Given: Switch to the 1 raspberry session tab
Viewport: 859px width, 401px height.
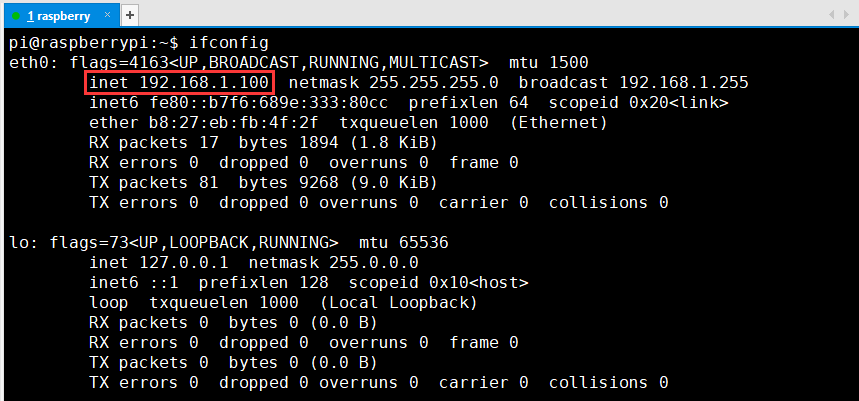Looking at the screenshot, I should (x=59, y=15).
